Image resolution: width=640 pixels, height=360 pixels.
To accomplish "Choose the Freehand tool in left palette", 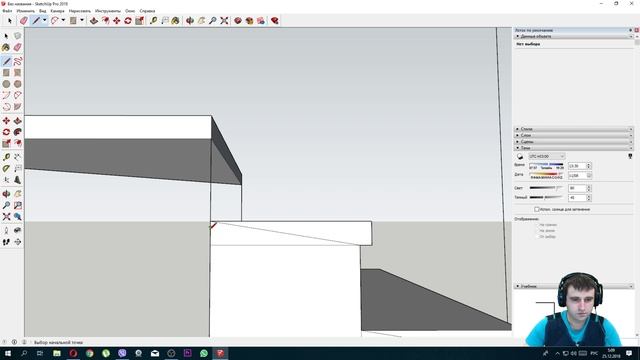I will pos(17,62).
